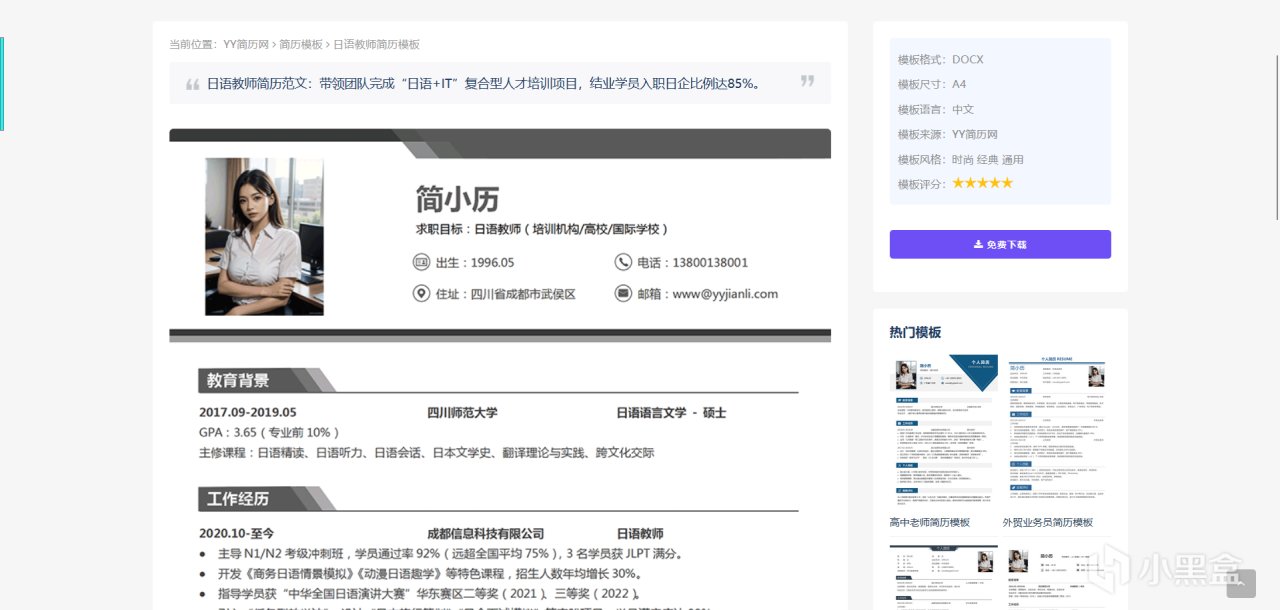
Task: Click the 主修课程 course list line
Action: [x=427, y=452]
